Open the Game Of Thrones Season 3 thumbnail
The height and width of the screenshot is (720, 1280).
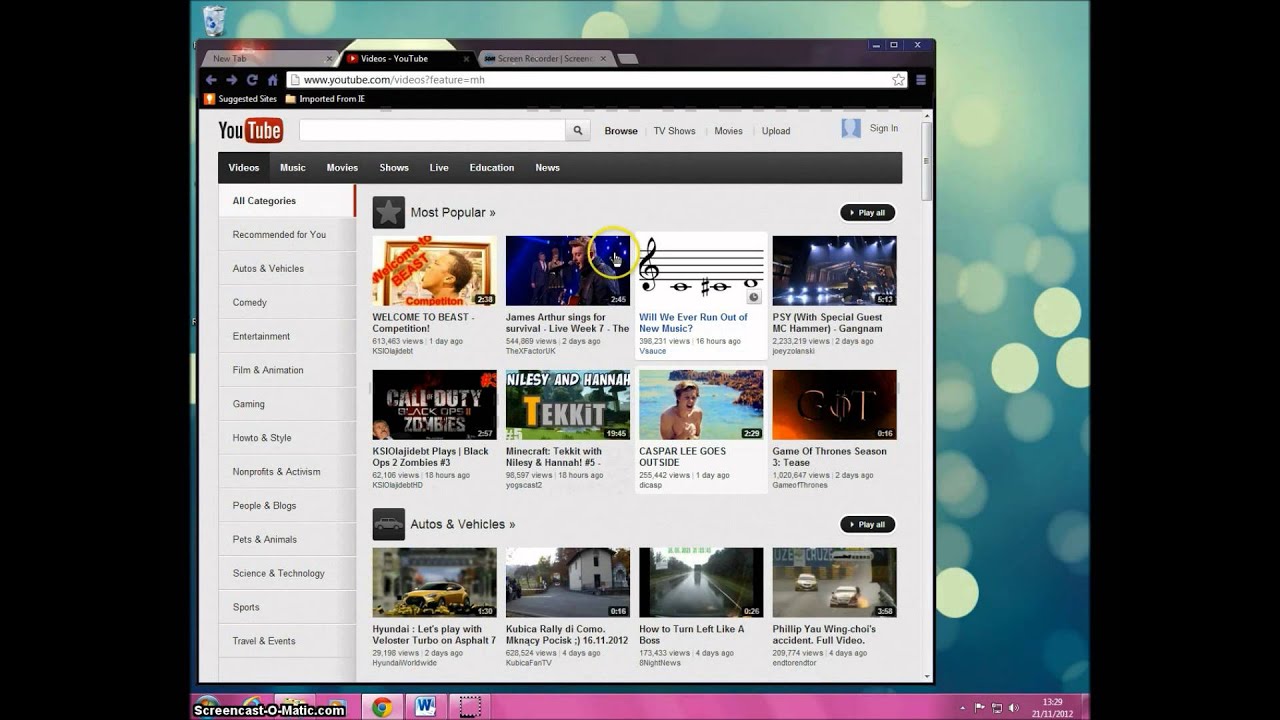[x=834, y=405]
